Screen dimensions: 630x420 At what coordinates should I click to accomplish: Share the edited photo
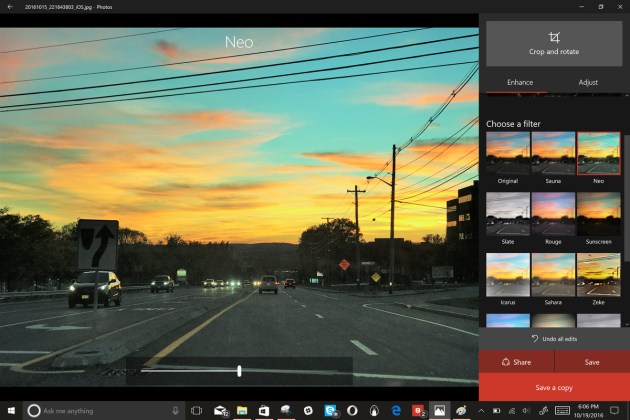point(517,363)
